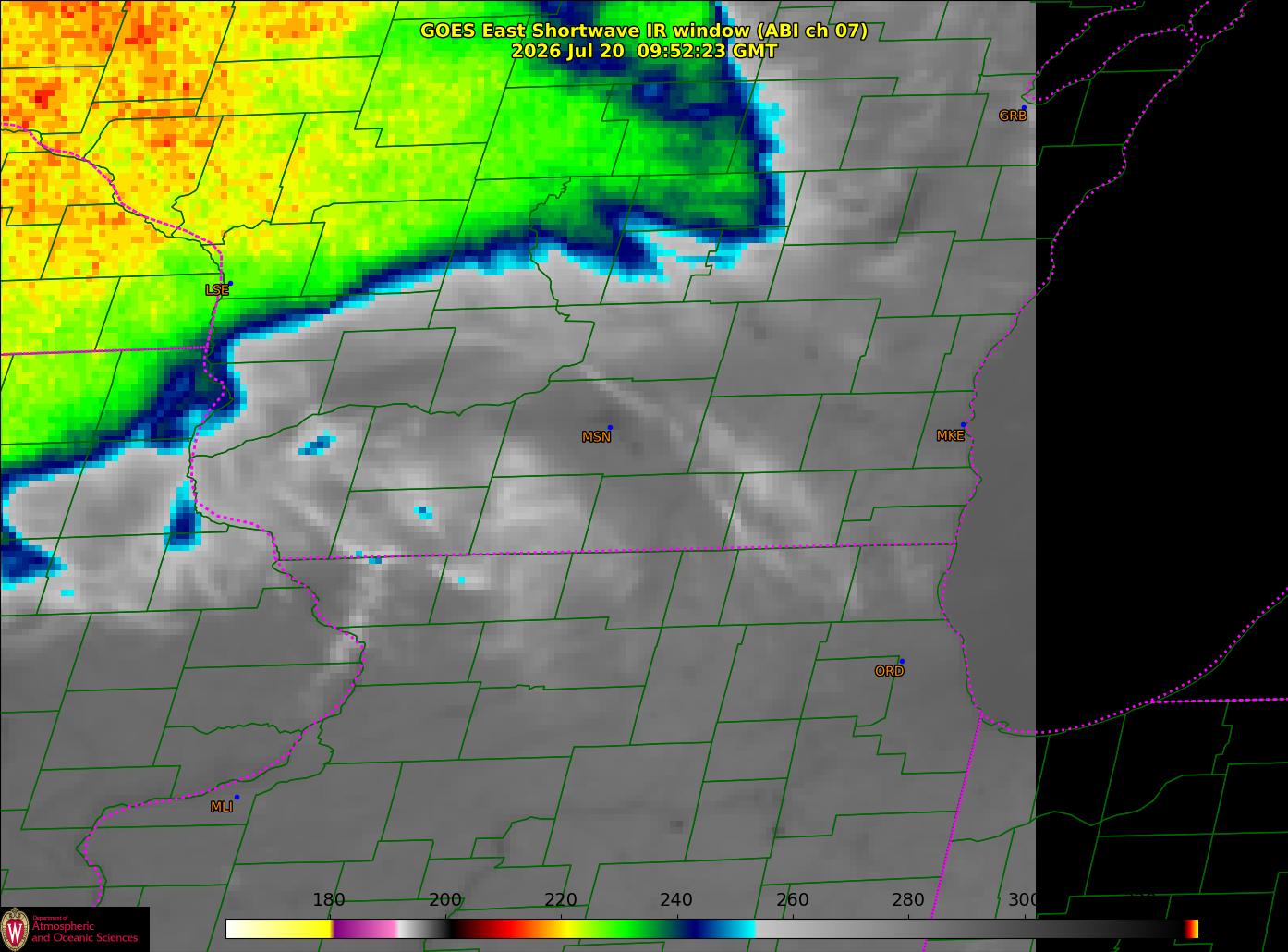This screenshot has width=1288, height=952.
Task: Click the 280 colorbar scale label
Action: click(x=907, y=900)
